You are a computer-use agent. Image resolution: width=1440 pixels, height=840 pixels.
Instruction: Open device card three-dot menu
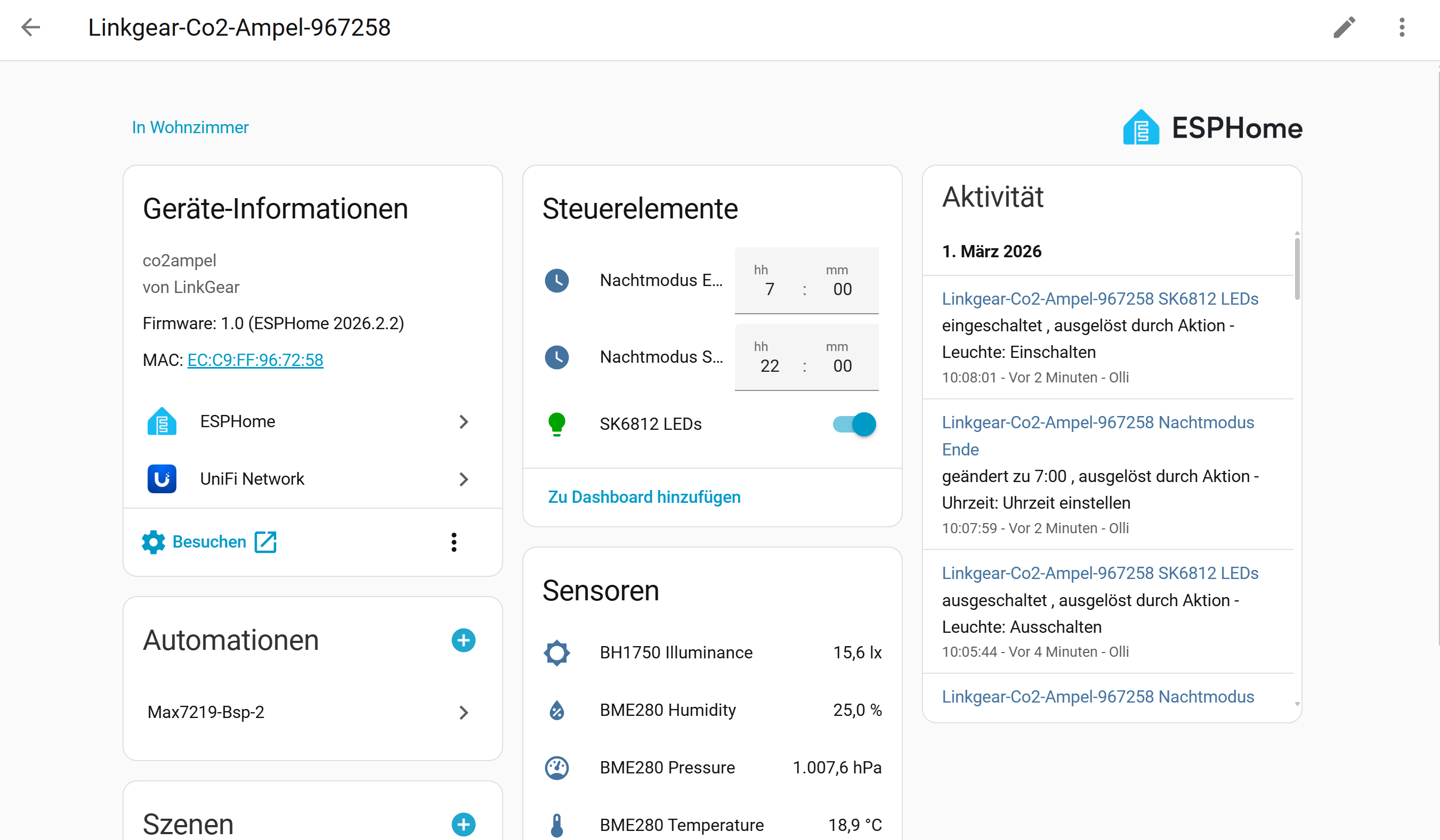pos(454,542)
